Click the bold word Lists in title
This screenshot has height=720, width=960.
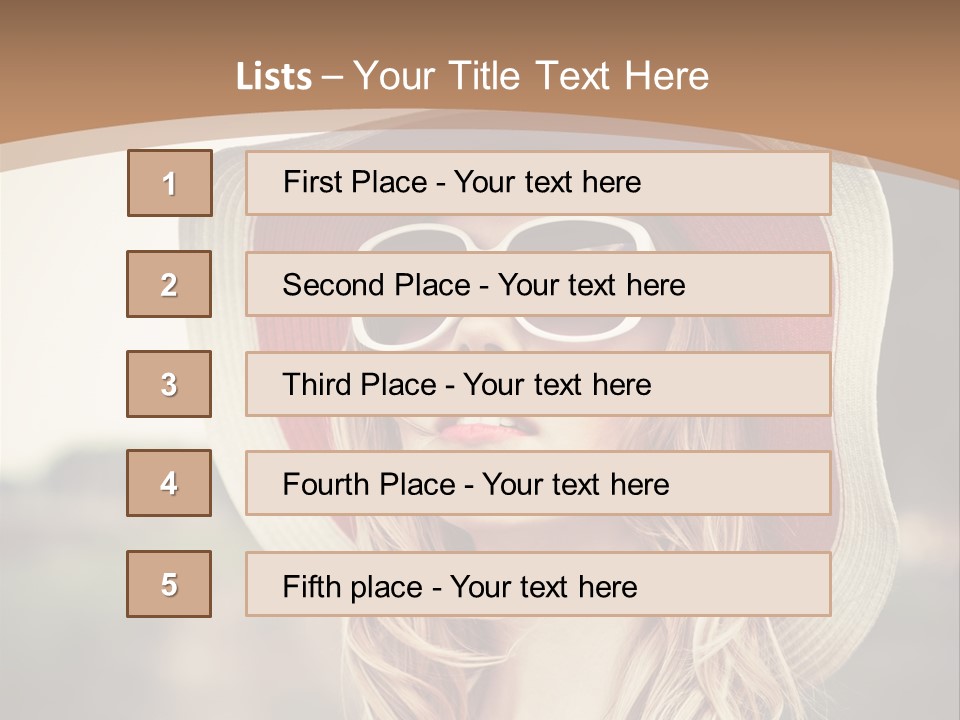click(273, 77)
